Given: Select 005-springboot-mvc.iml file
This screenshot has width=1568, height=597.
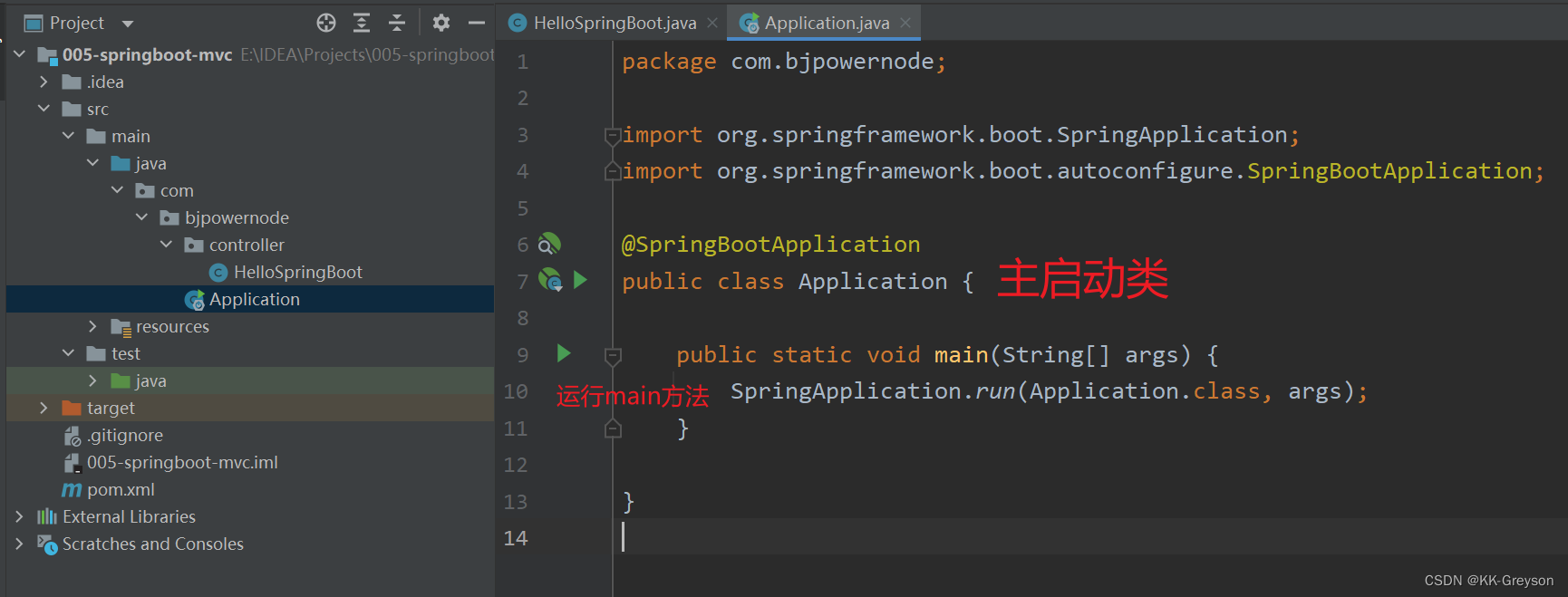Looking at the screenshot, I should [x=182, y=462].
